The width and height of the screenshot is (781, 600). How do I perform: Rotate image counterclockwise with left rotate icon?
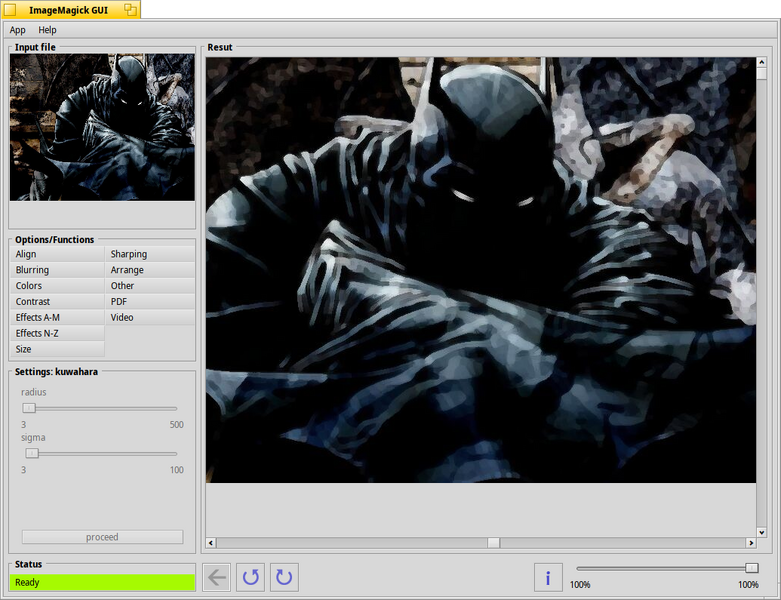[x=251, y=578]
